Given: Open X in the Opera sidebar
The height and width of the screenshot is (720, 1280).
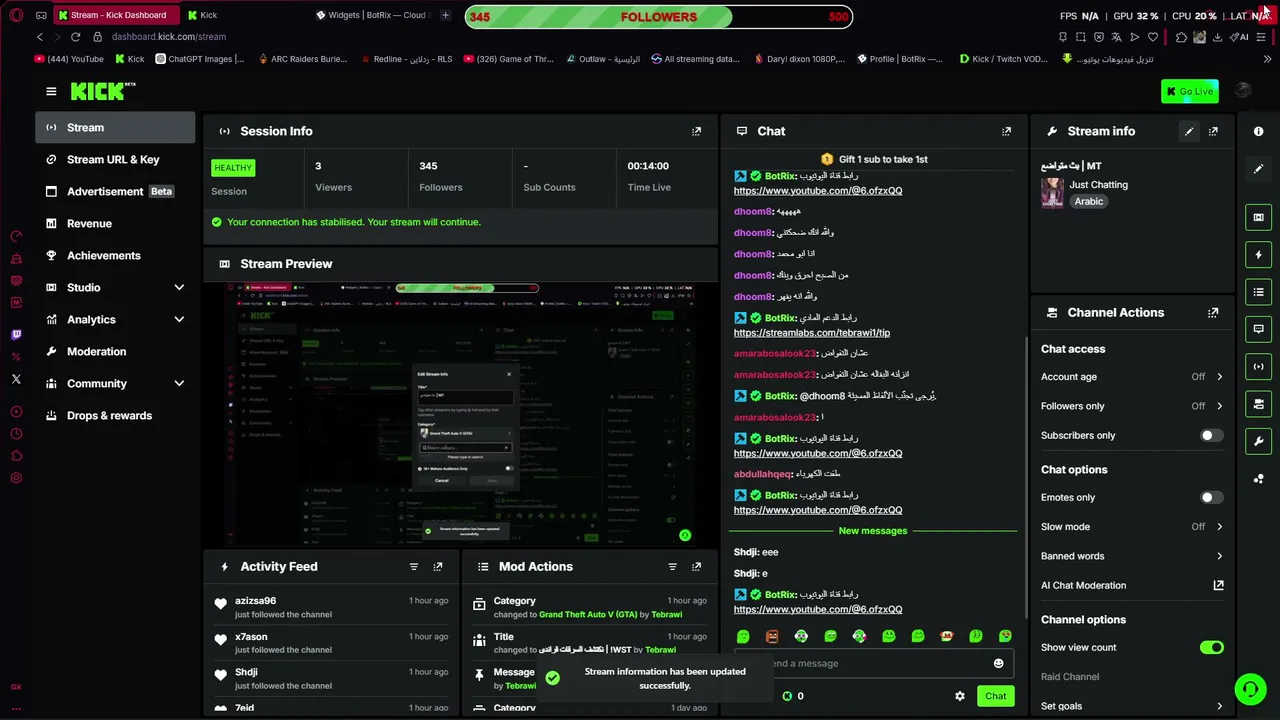Looking at the screenshot, I should coord(16,379).
